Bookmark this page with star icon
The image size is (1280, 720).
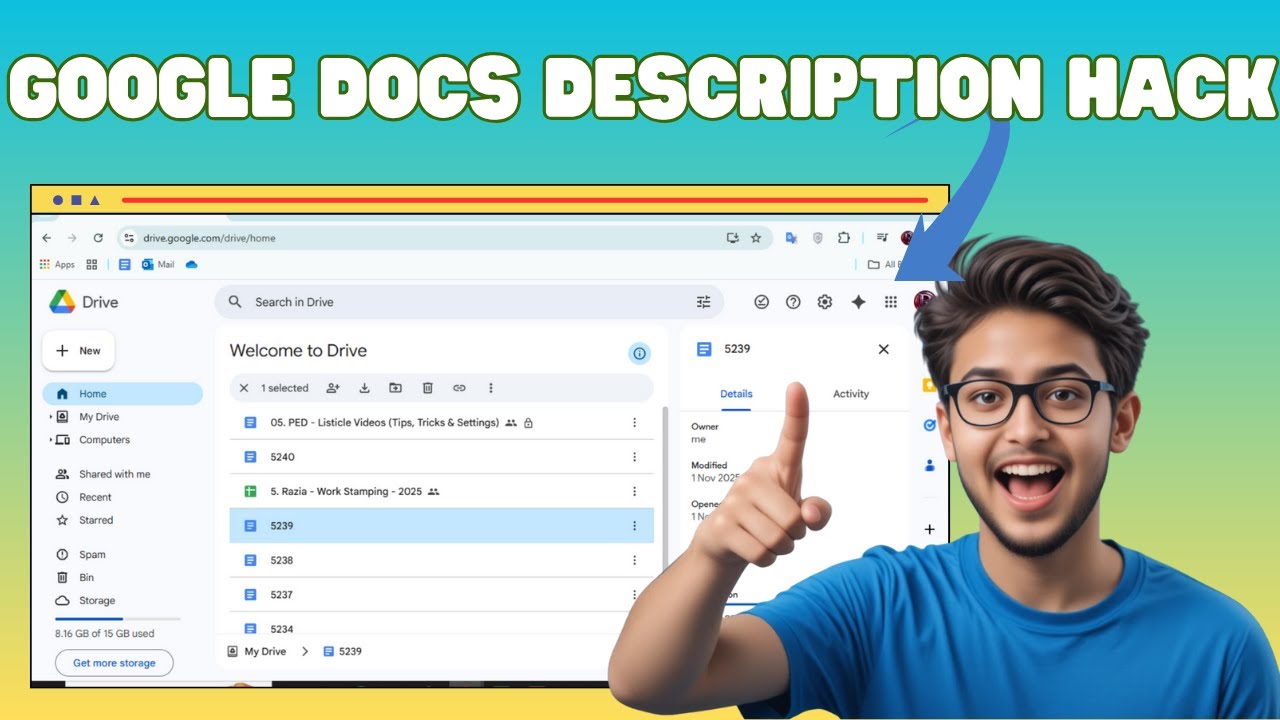(x=756, y=238)
